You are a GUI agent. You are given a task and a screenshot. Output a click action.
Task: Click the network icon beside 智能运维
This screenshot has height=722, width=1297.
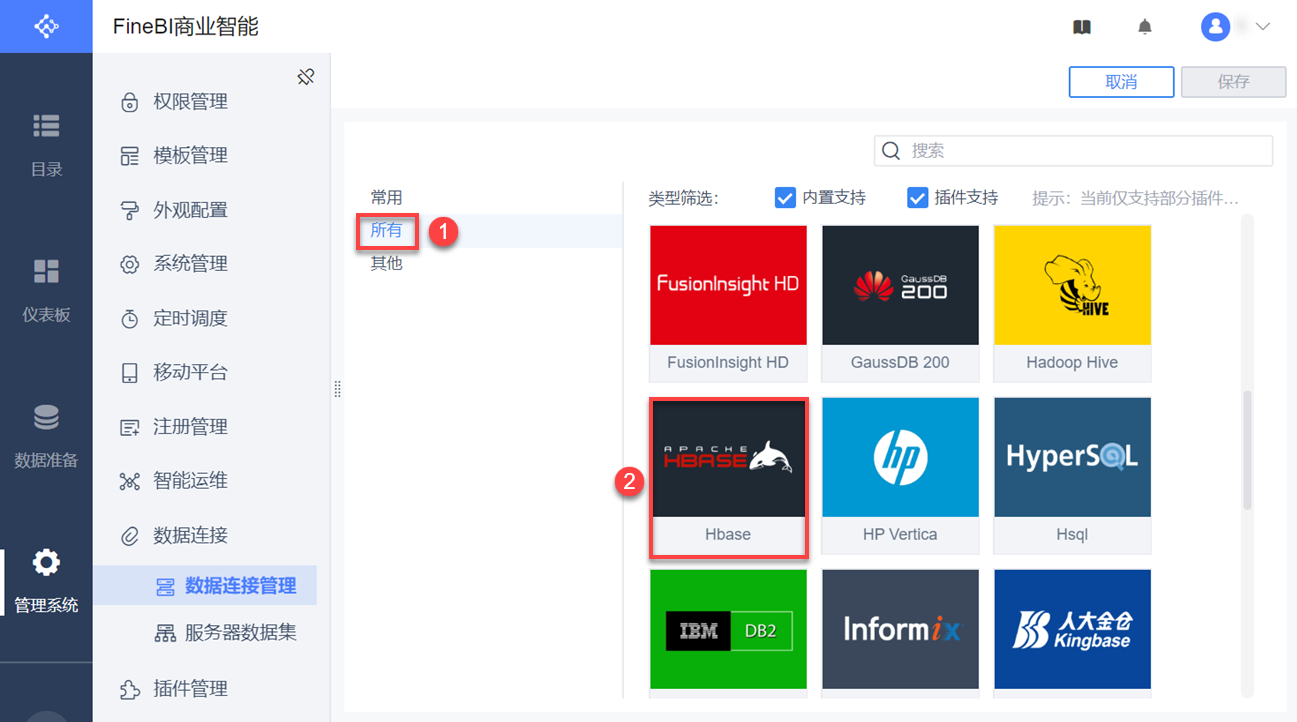129,482
